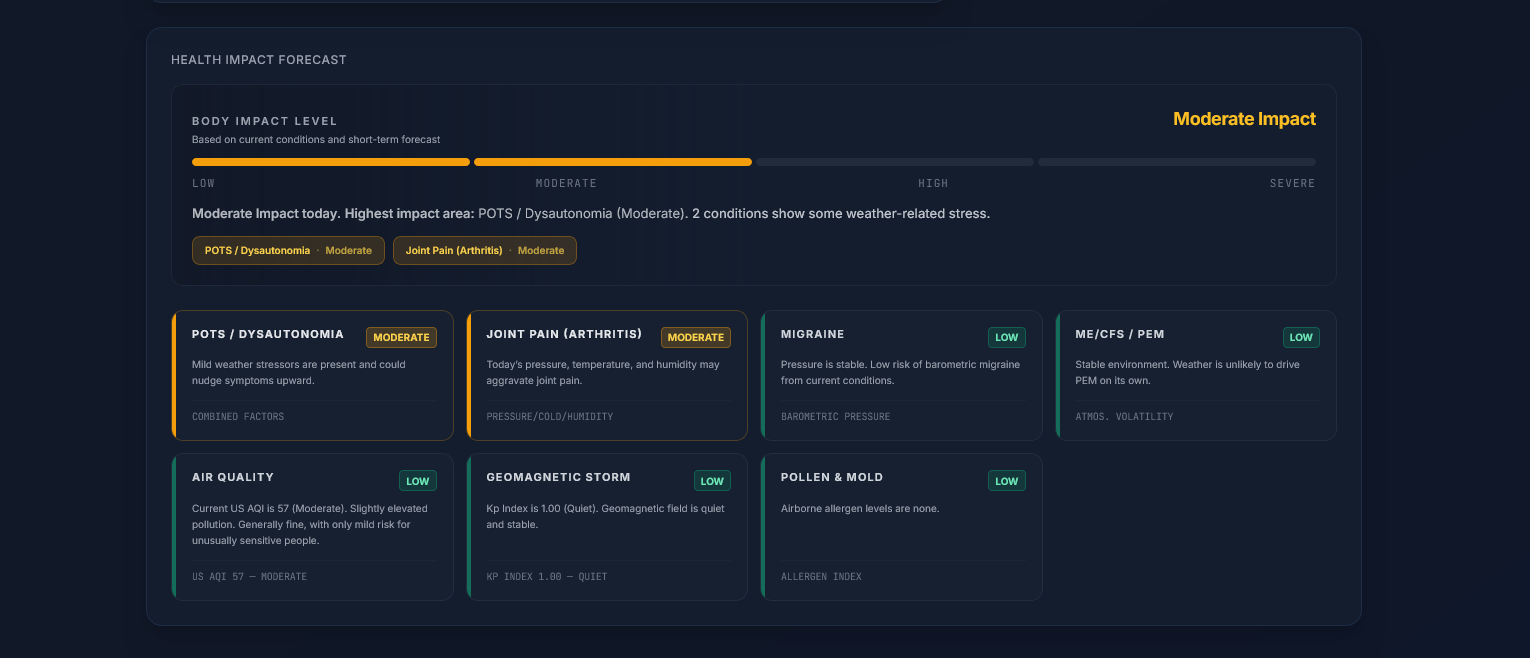
Task: Select the Geomagnetic Storm card title
Action: (x=558, y=477)
